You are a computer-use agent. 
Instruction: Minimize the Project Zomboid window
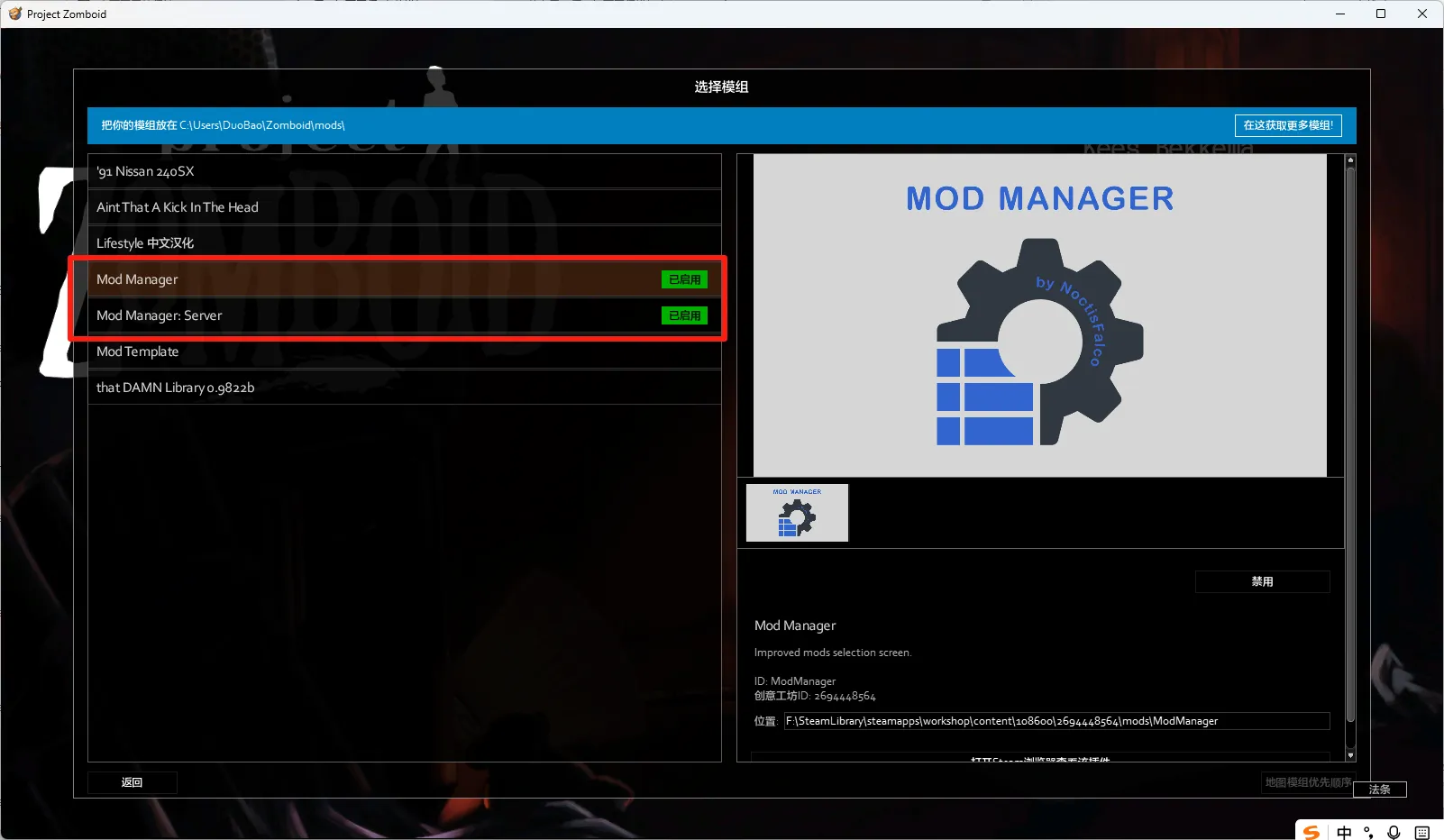(1339, 14)
